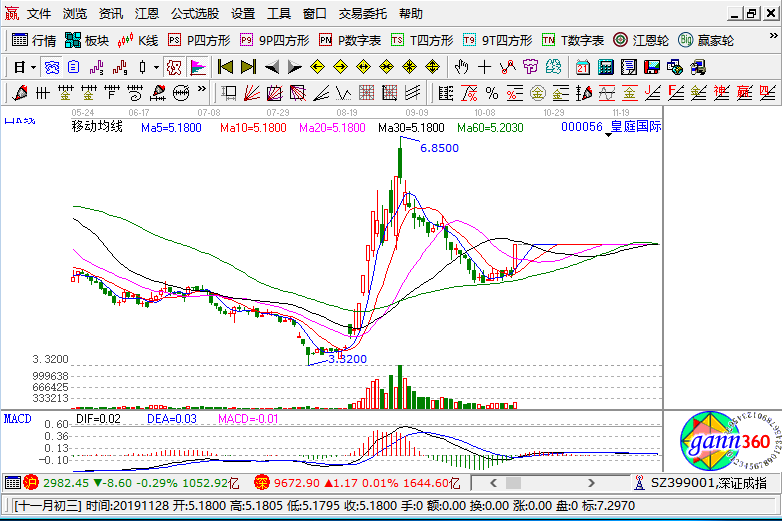
Task: Open the 板块 sector view
Action: (x=87, y=40)
